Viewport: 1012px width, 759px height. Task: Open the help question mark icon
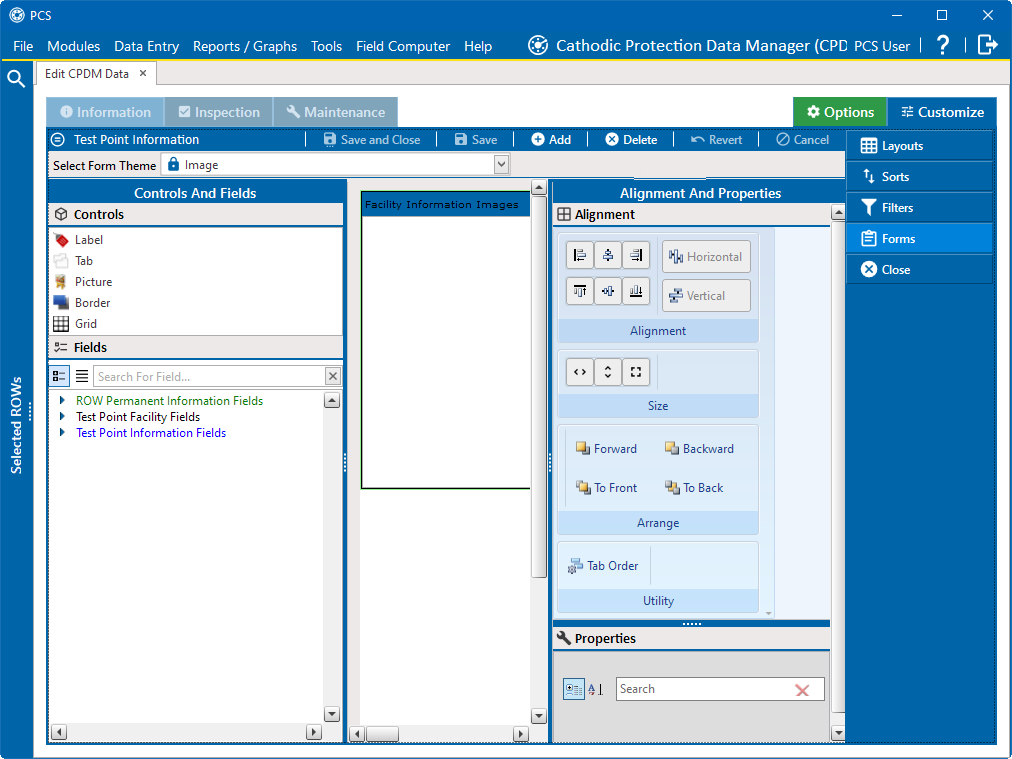tap(942, 45)
